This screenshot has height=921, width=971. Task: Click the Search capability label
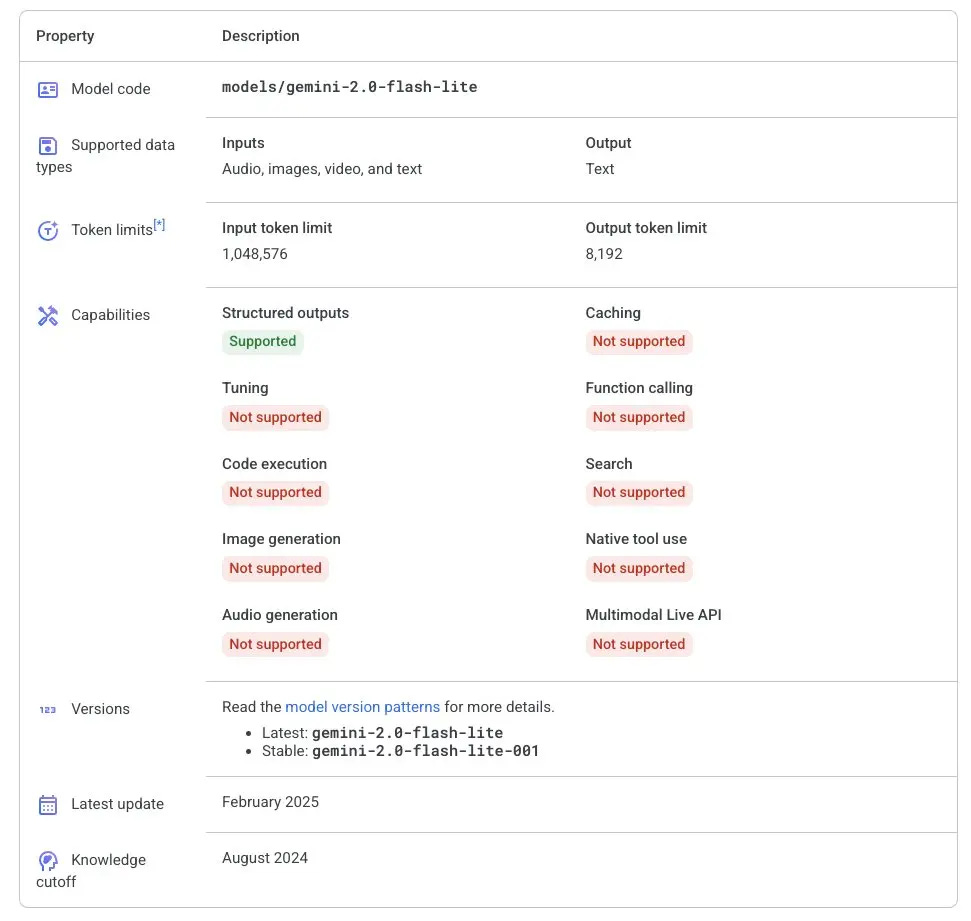(609, 464)
